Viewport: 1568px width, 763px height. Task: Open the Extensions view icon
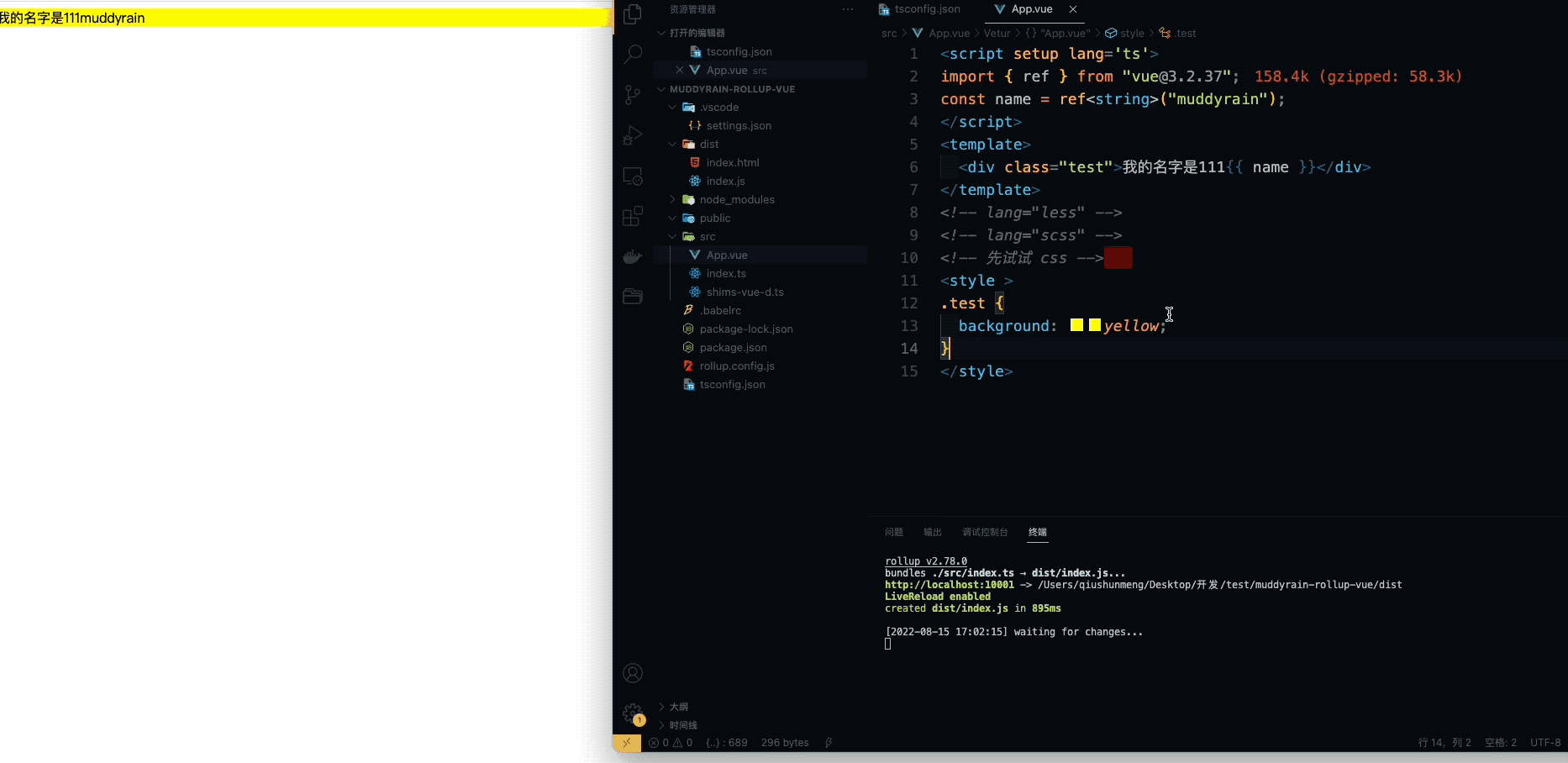632,216
